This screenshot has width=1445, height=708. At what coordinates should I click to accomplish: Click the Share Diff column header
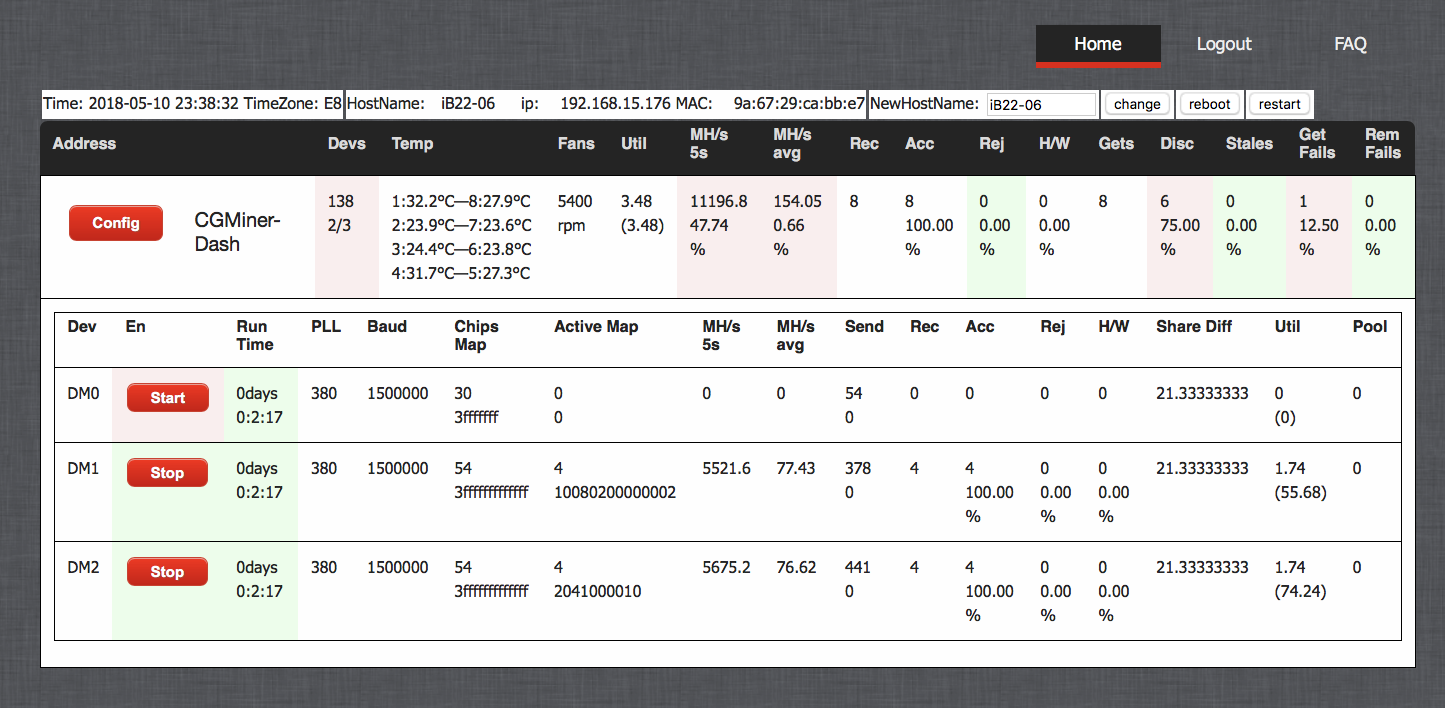click(x=1194, y=326)
